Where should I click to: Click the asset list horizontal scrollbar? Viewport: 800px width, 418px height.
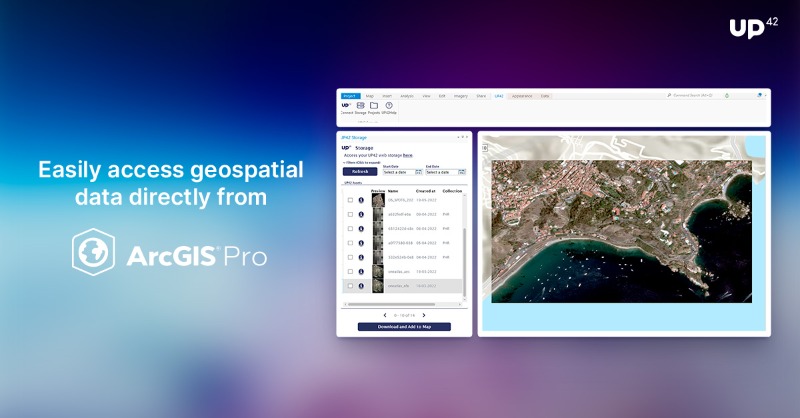(391, 304)
